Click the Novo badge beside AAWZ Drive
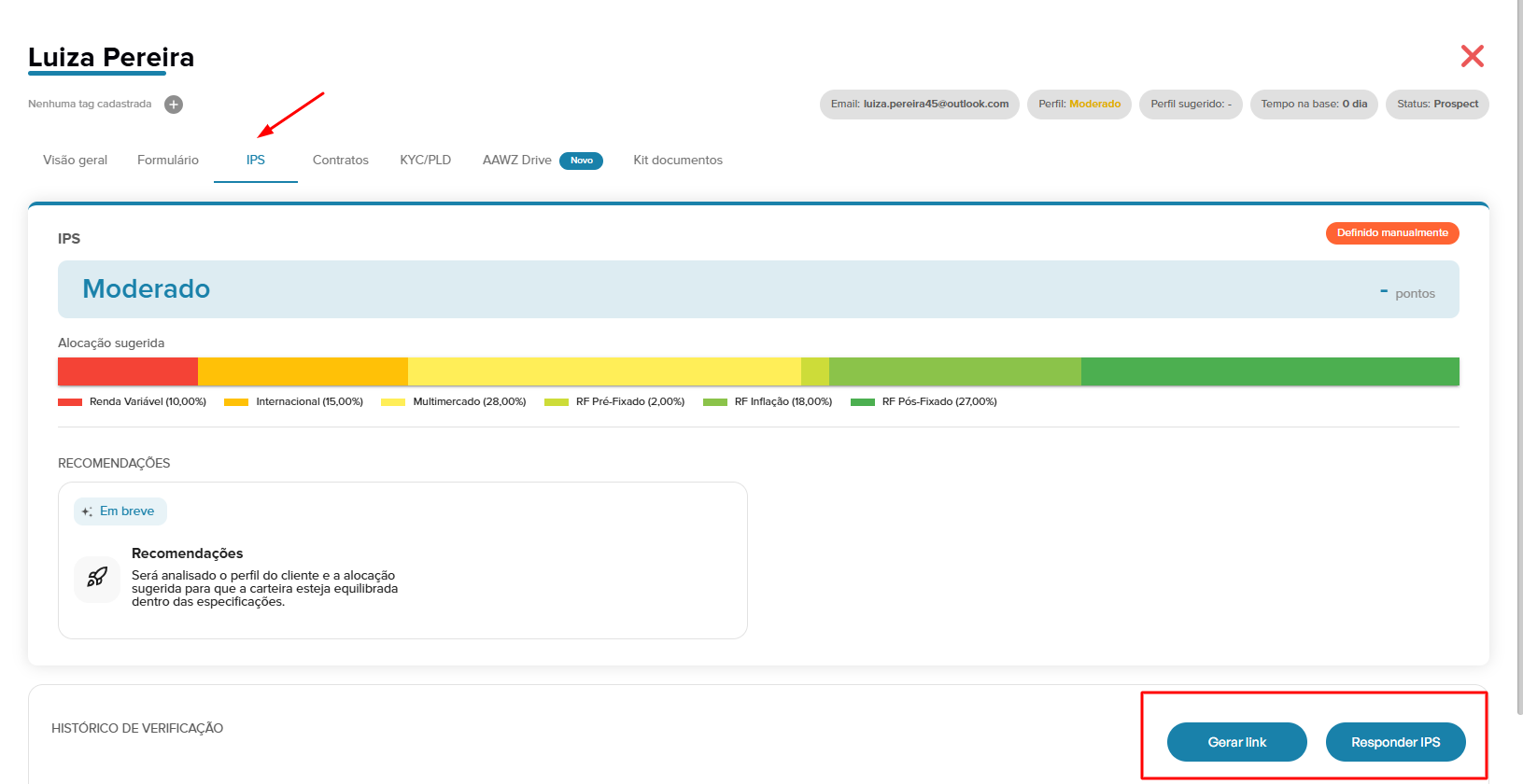 [x=581, y=161]
